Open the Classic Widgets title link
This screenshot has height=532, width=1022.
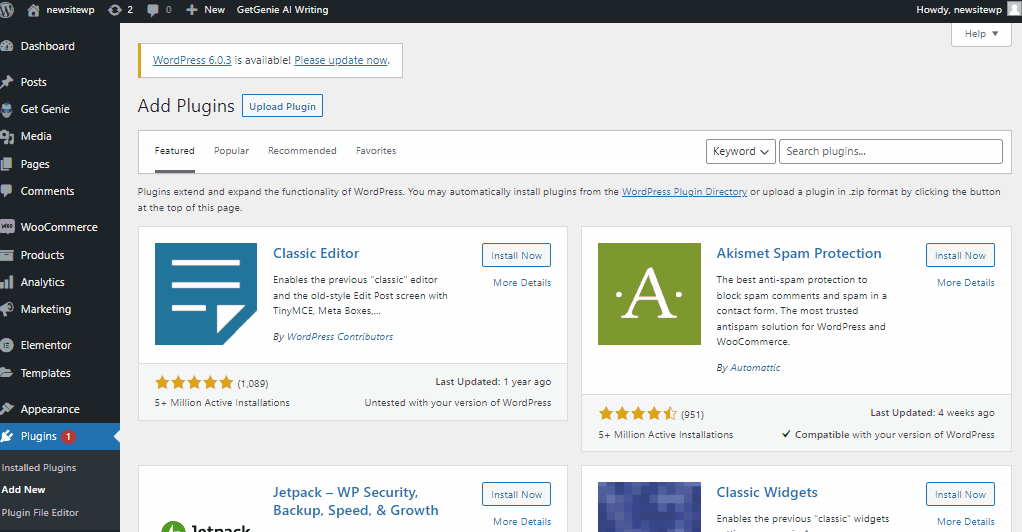click(767, 492)
